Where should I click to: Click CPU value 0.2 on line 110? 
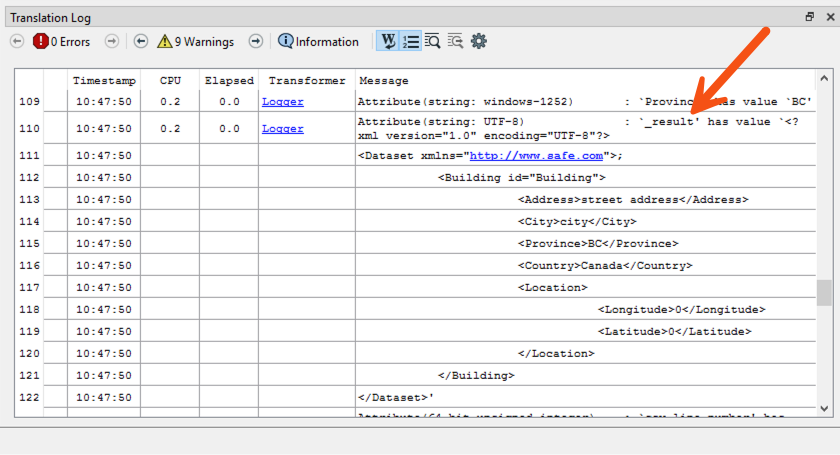click(170, 129)
